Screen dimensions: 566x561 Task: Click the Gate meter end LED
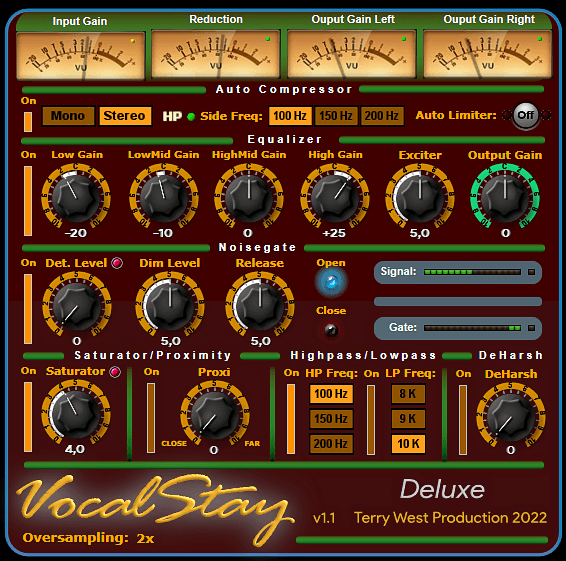531,328
